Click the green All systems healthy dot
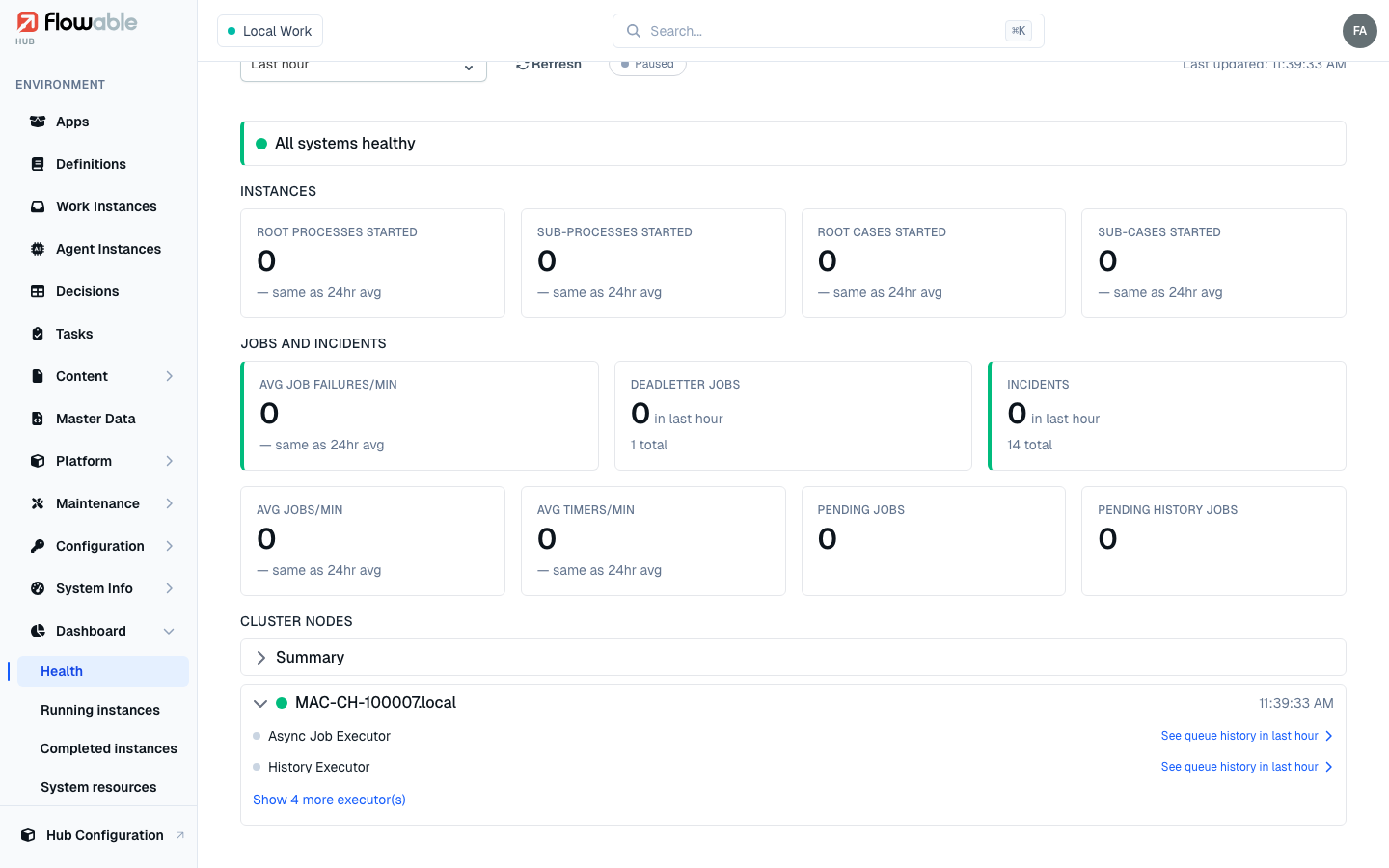 point(261,144)
